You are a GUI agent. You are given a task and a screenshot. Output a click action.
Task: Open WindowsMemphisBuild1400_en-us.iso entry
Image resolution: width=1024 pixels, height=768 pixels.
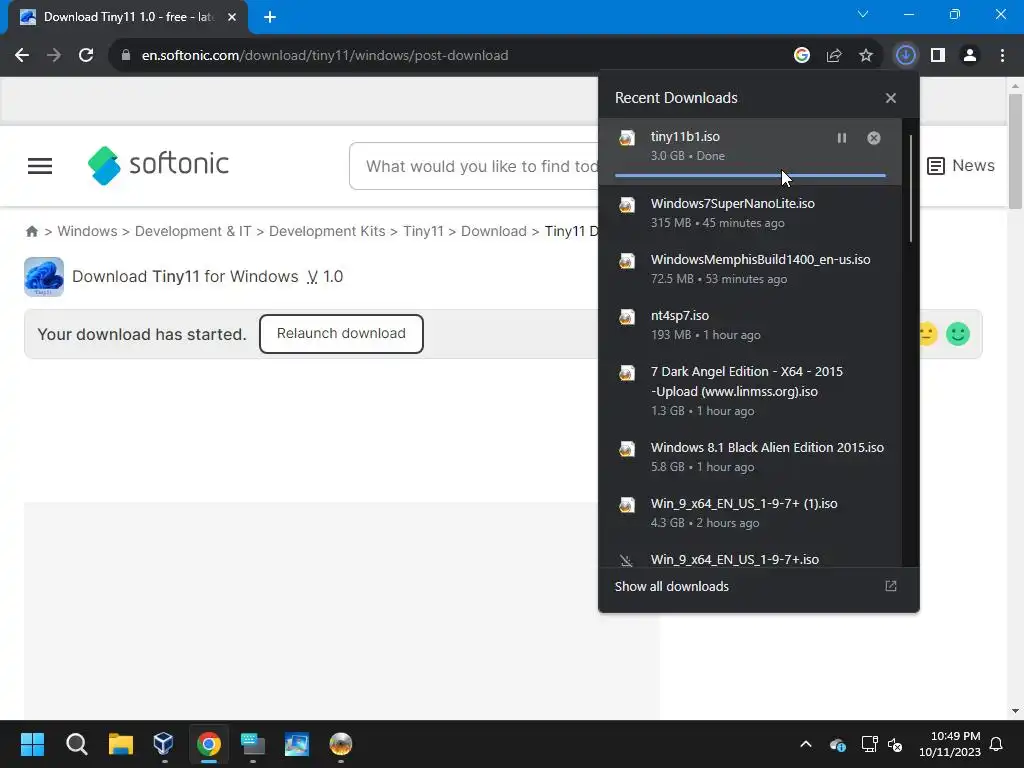[x=750, y=268]
